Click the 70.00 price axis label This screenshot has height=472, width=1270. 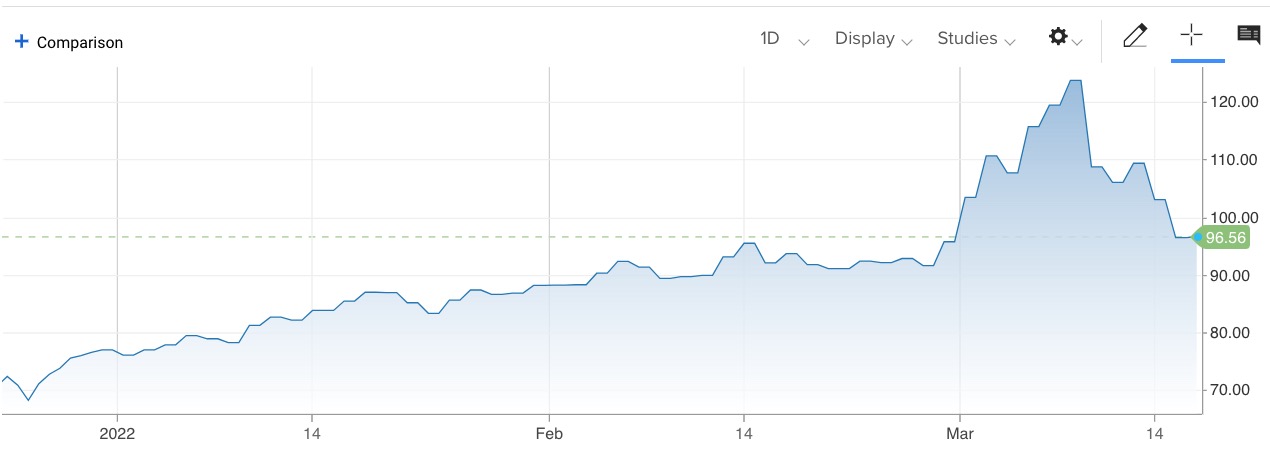[1233, 390]
